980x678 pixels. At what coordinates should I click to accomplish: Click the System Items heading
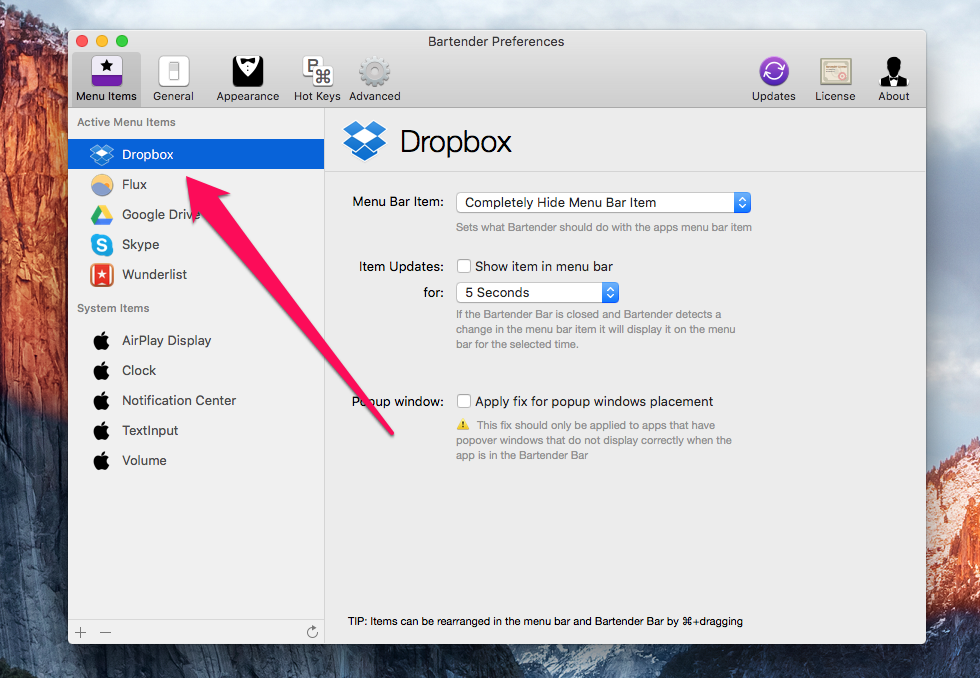[113, 308]
